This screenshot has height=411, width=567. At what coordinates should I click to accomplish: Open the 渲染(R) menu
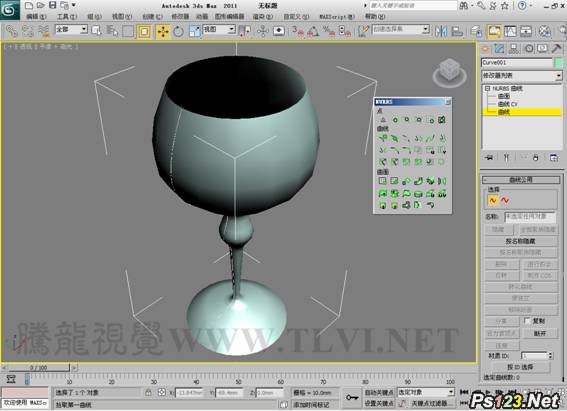tap(263, 17)
